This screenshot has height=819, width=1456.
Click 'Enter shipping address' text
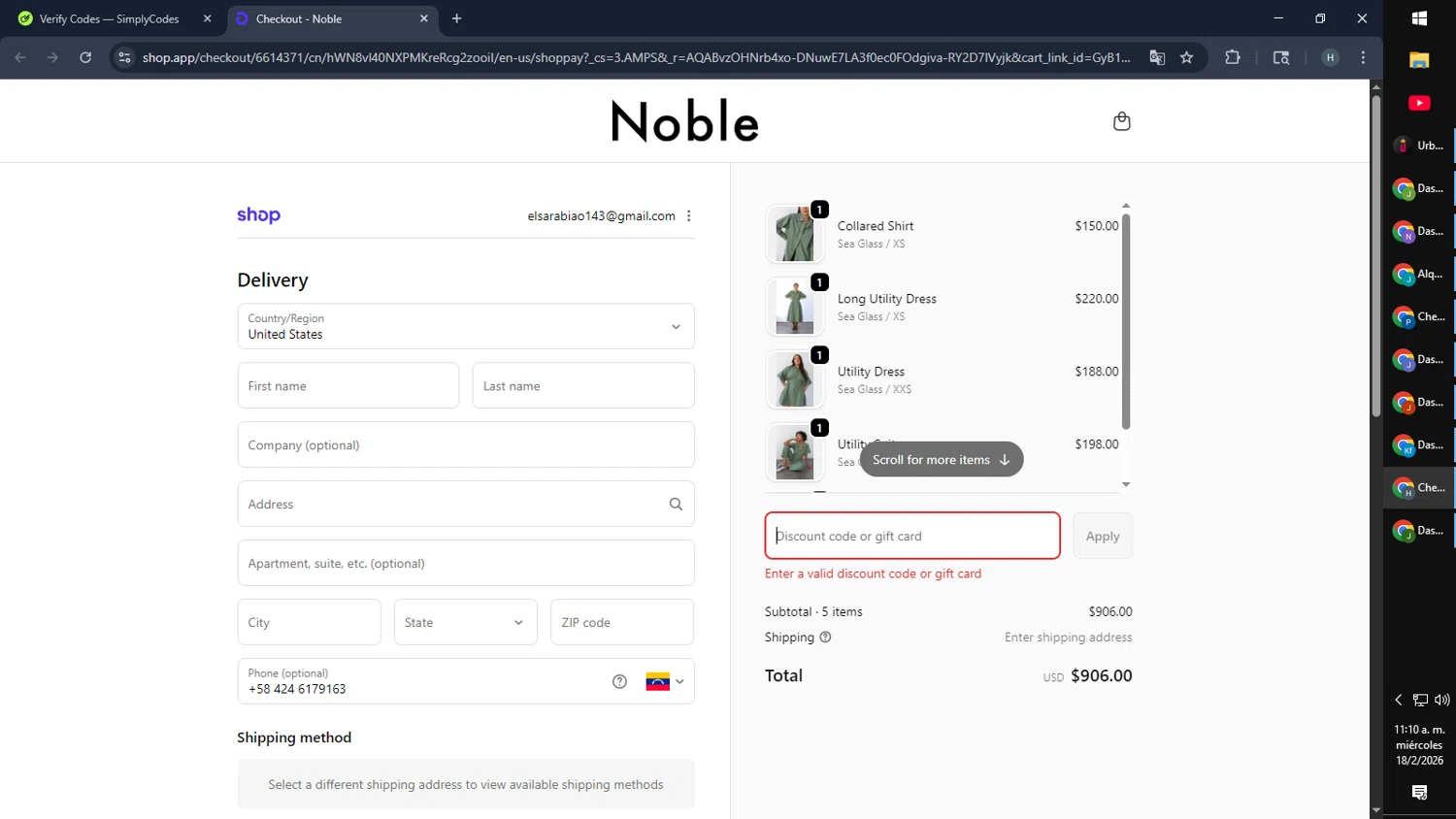click(x=1069, y=638)
